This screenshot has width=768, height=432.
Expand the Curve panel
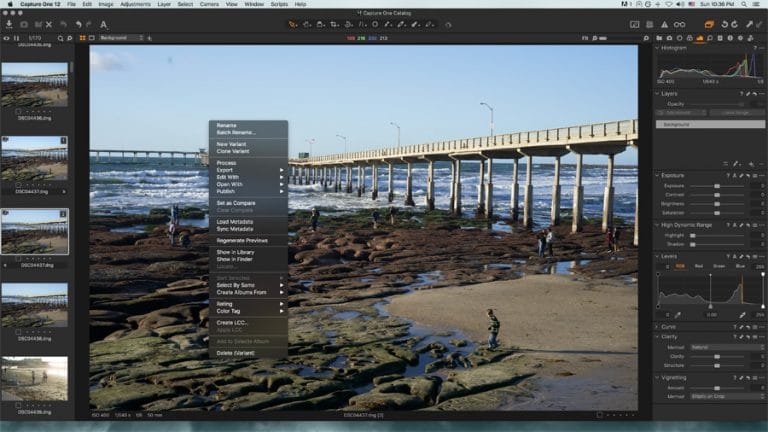(x=658, y=327)
